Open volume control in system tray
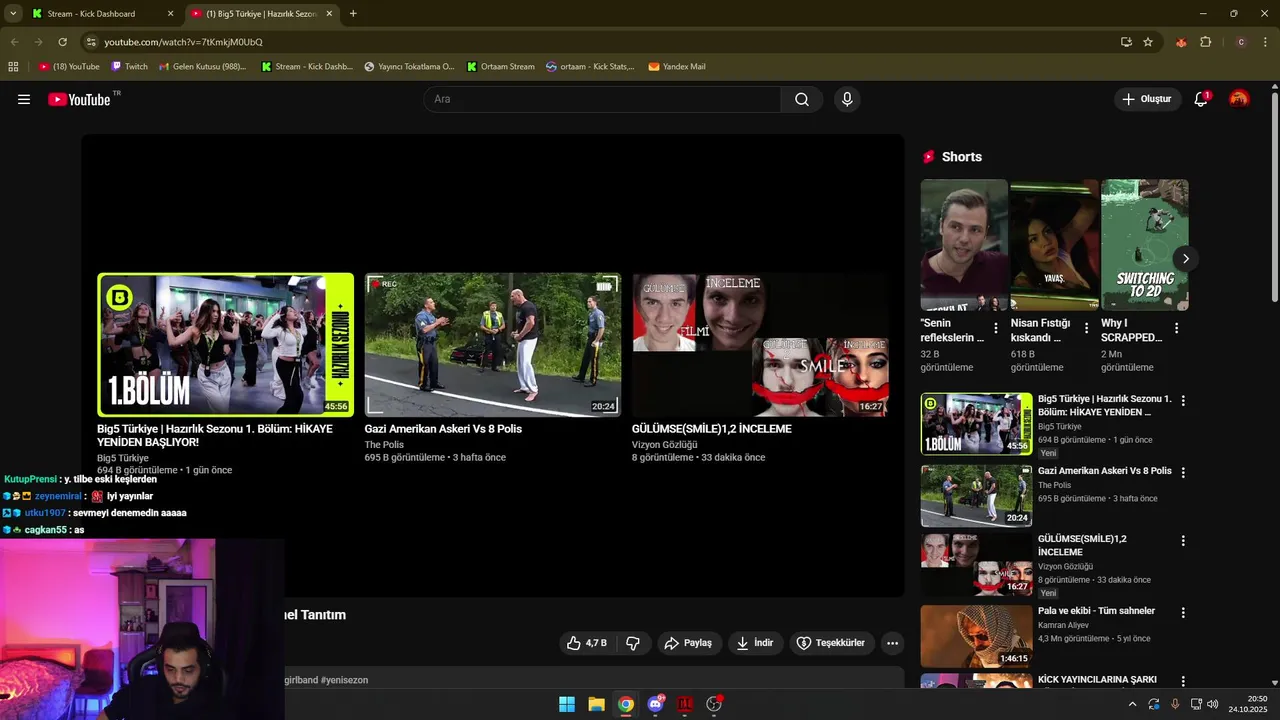 click(1212, 704)
